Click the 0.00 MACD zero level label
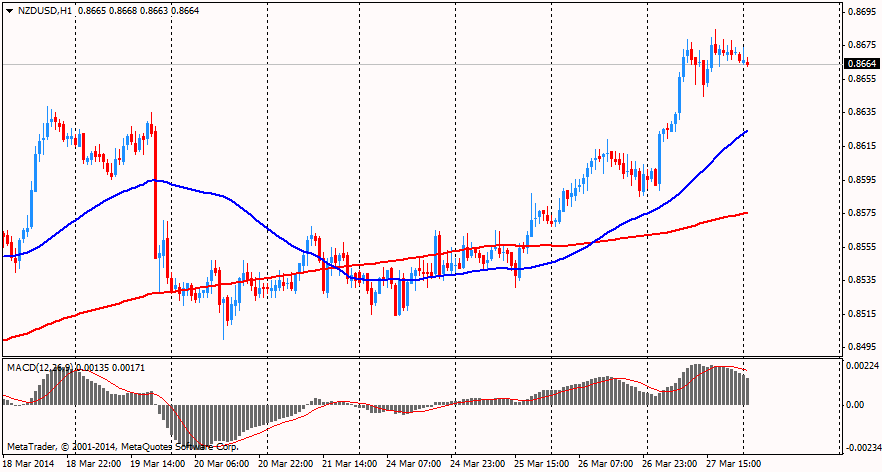882x472 pixels. click(x=855, y=405)
